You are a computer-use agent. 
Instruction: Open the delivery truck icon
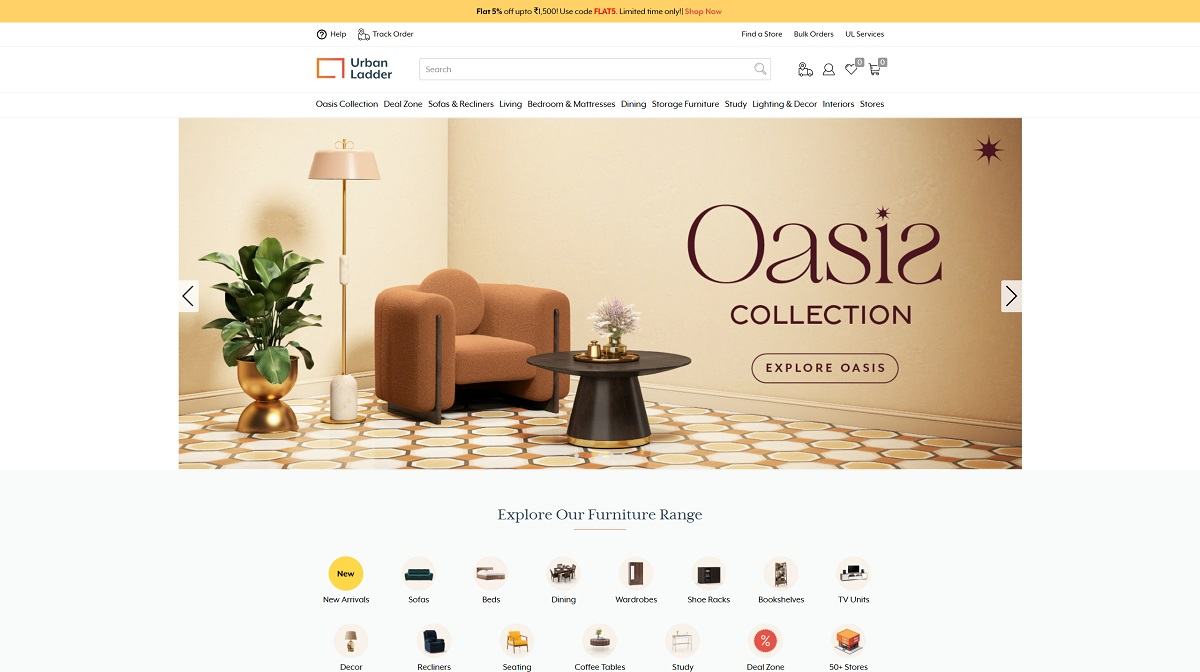pyautogui.click(x=805, y=69)
